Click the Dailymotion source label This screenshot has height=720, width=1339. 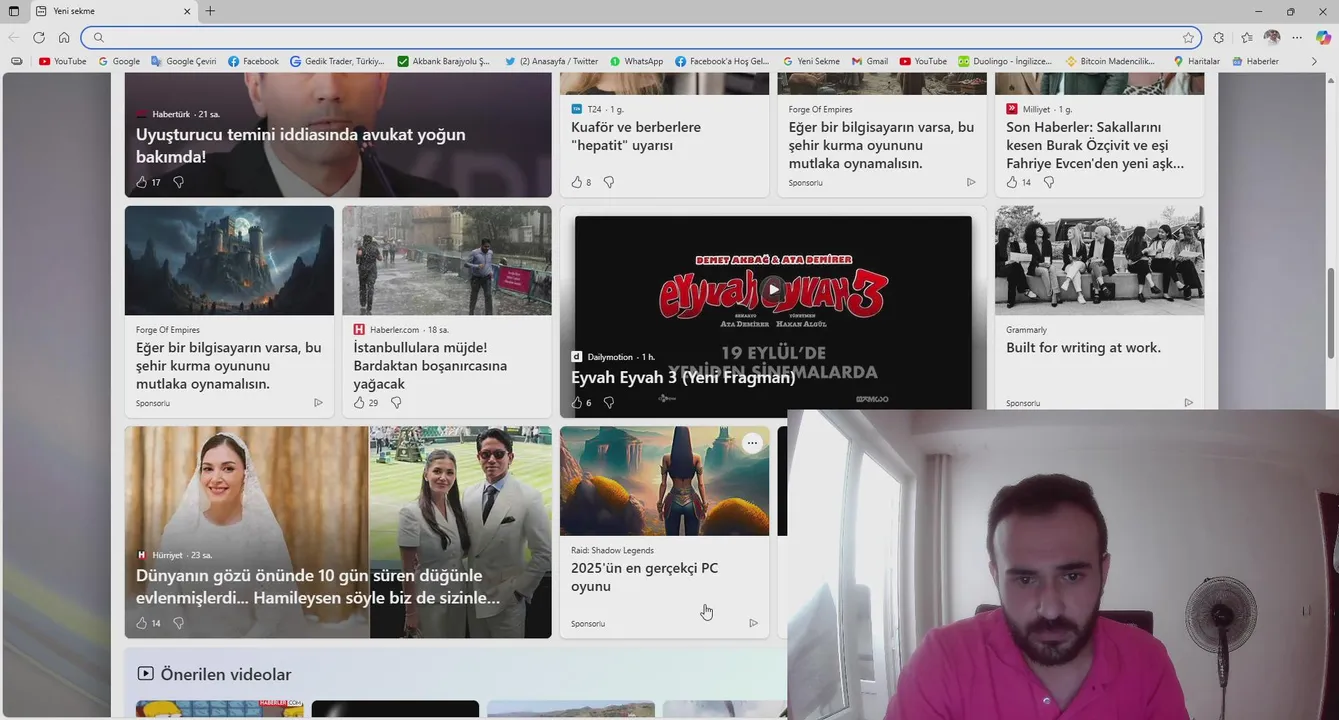(x=610, y=357)
